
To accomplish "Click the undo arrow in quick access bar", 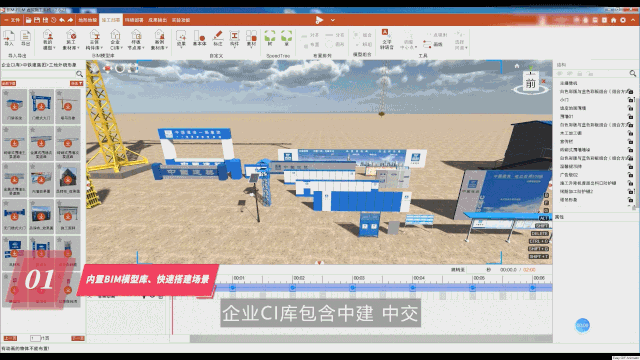I will click(62, 20).
